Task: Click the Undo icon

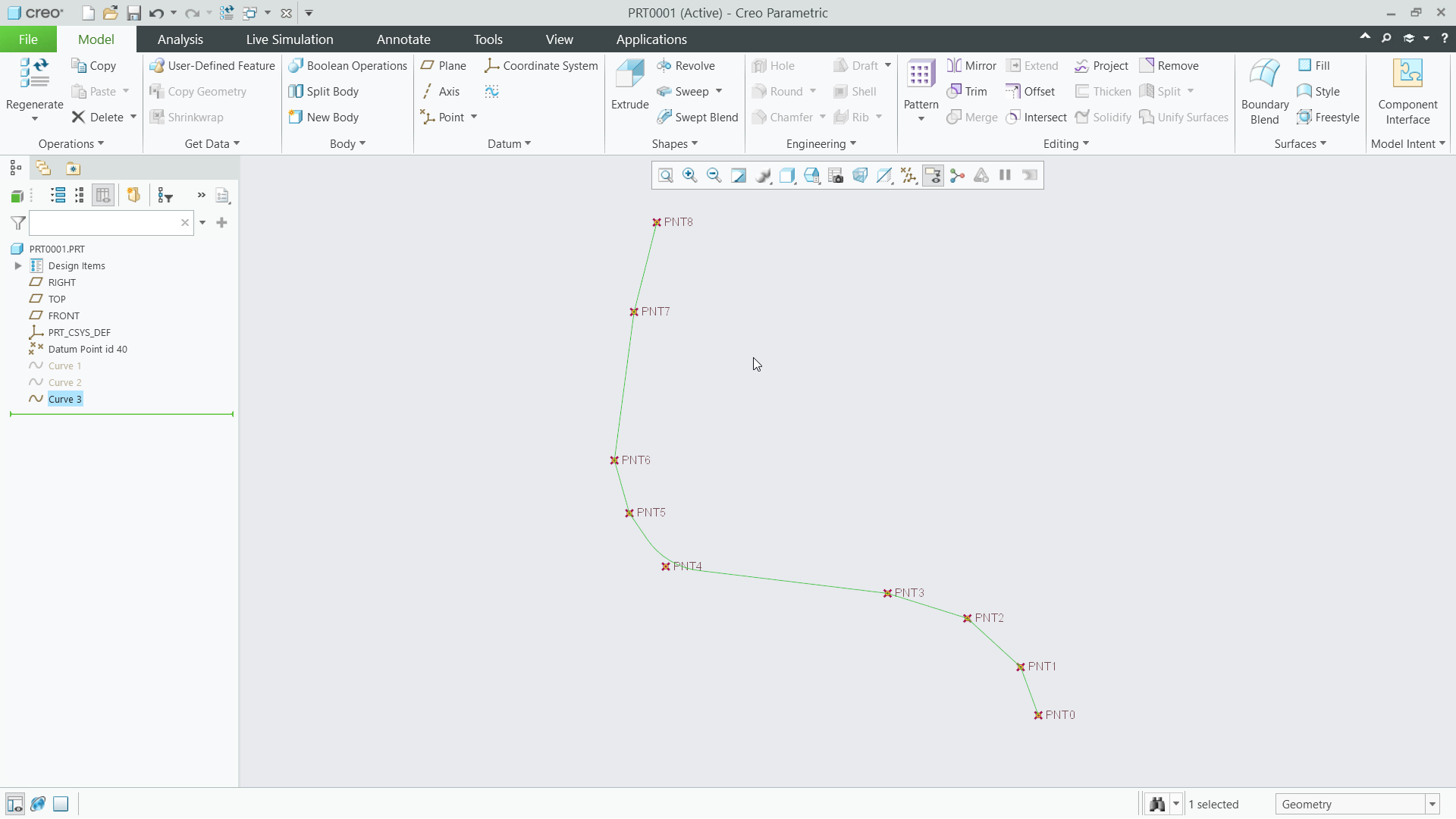Action: click(156, 13)
